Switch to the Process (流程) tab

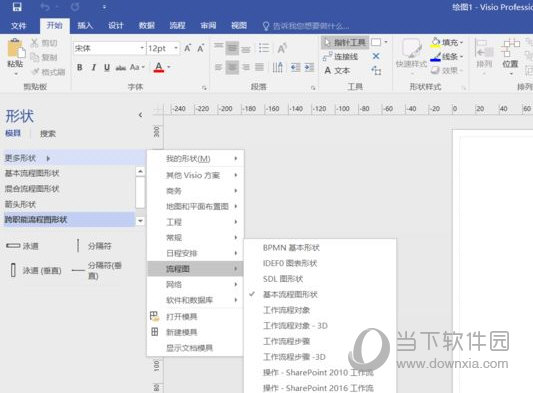click(177, 26)
